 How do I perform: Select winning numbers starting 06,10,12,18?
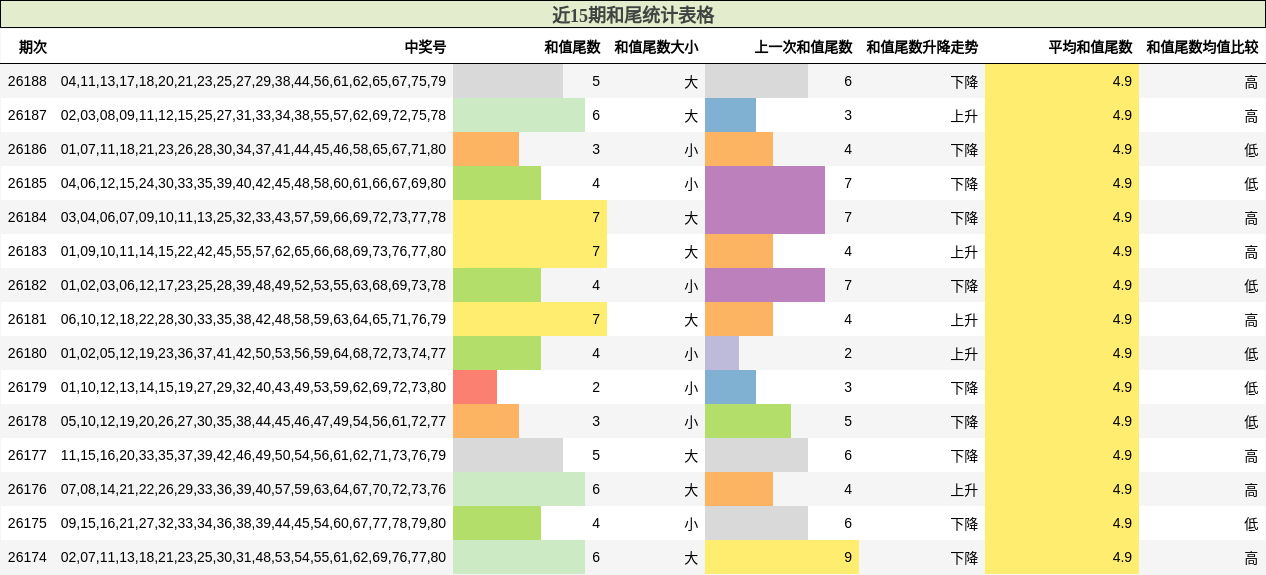click(x=253, y=319)
